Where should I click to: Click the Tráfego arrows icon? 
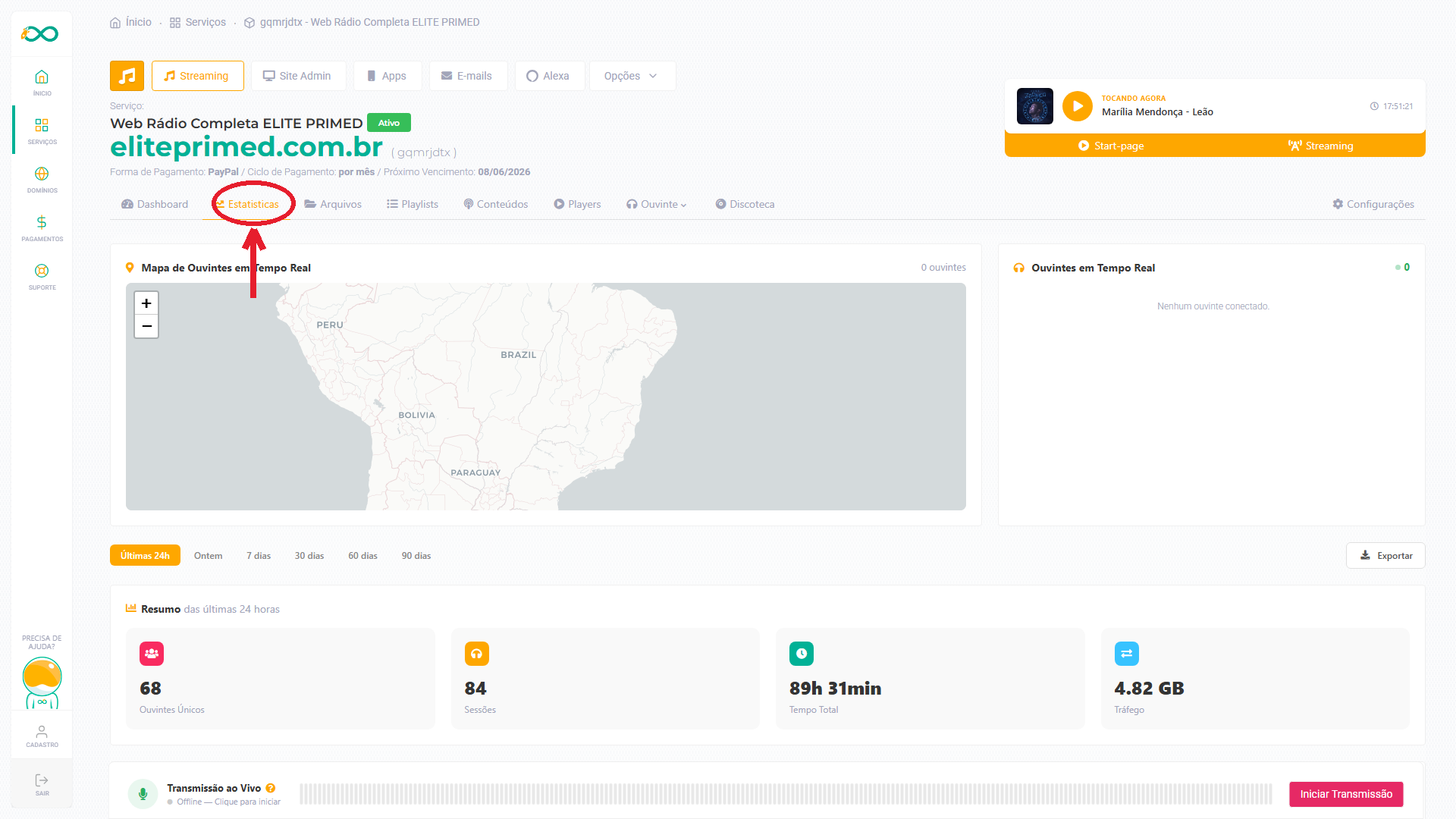1126,653
